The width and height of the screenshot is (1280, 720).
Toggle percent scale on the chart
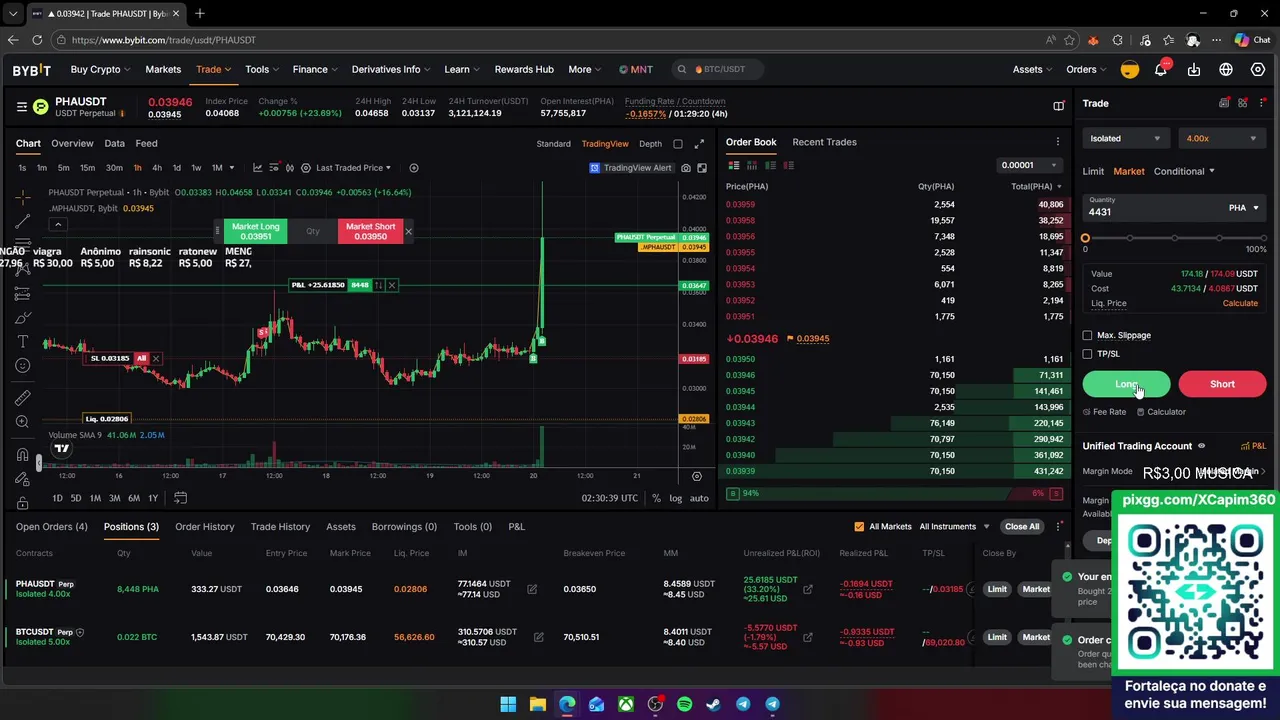pyautogui.click(x=656, y=498)
